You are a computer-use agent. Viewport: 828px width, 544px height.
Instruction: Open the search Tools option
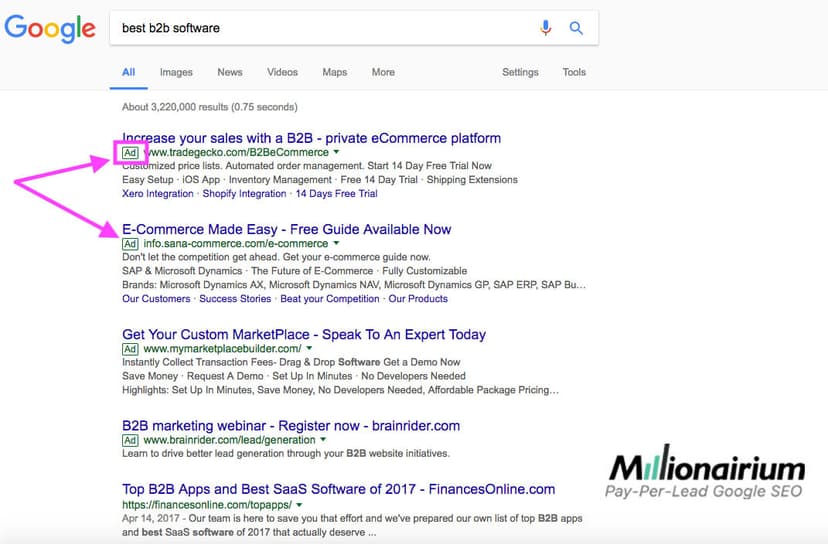pyautogui.click(x=574, y=72)
